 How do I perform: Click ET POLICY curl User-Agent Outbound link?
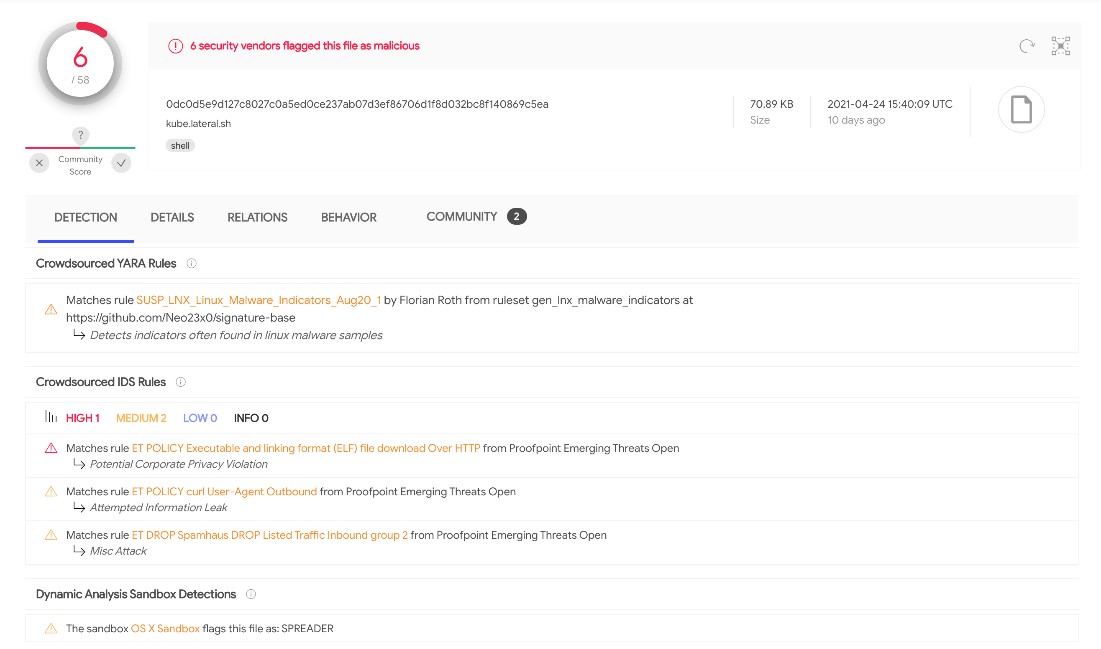point(224,492)
